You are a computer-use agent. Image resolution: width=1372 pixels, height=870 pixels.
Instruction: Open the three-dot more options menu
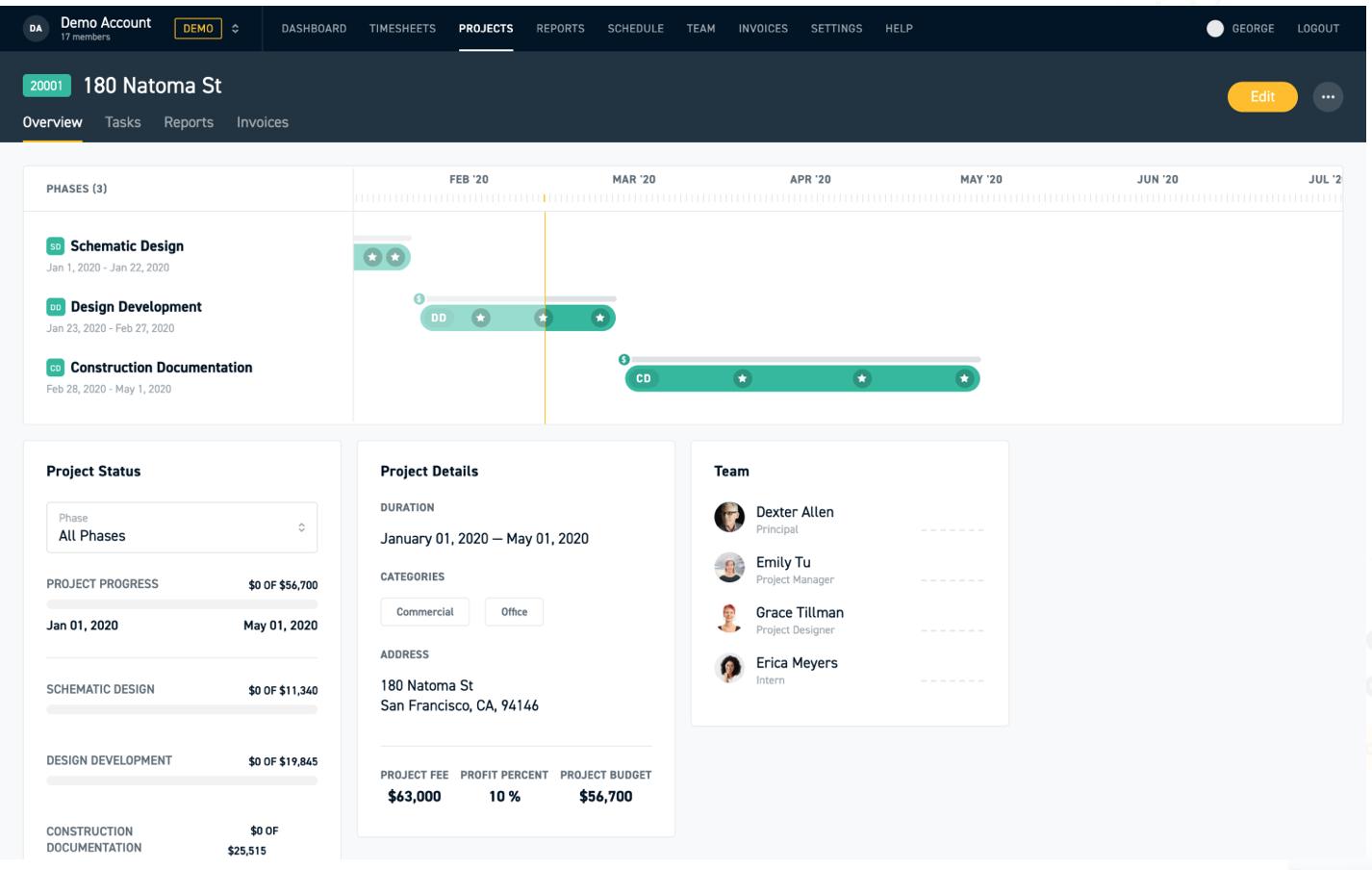click(1328, 97)
